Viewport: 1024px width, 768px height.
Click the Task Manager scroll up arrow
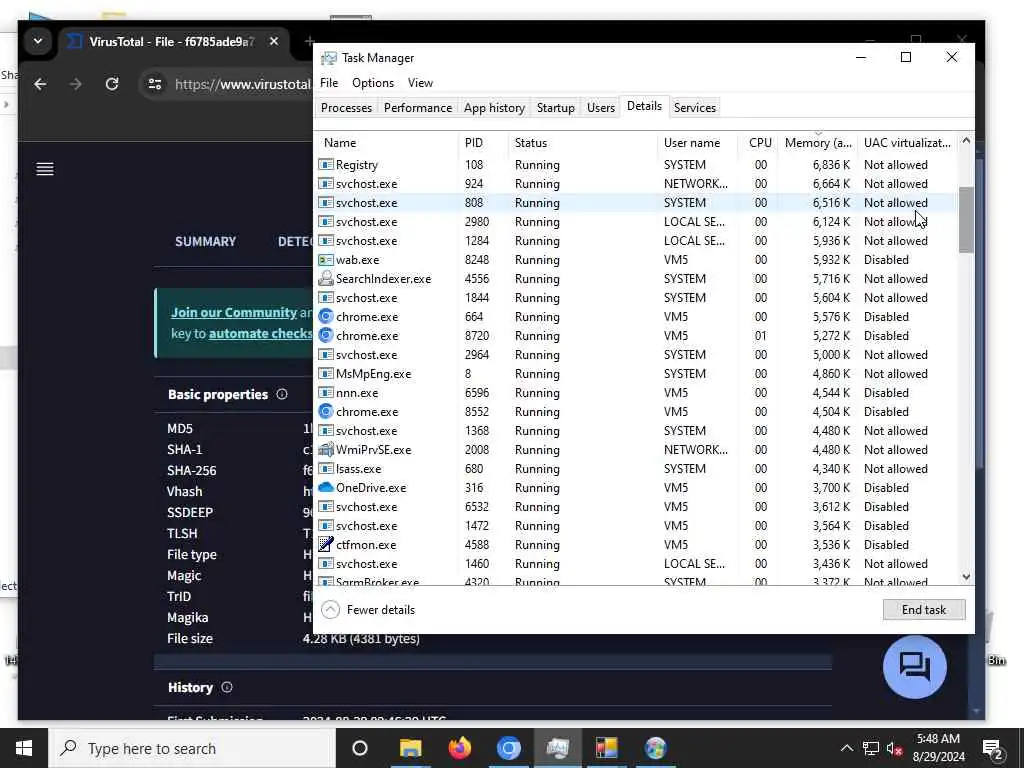[966, 141]
